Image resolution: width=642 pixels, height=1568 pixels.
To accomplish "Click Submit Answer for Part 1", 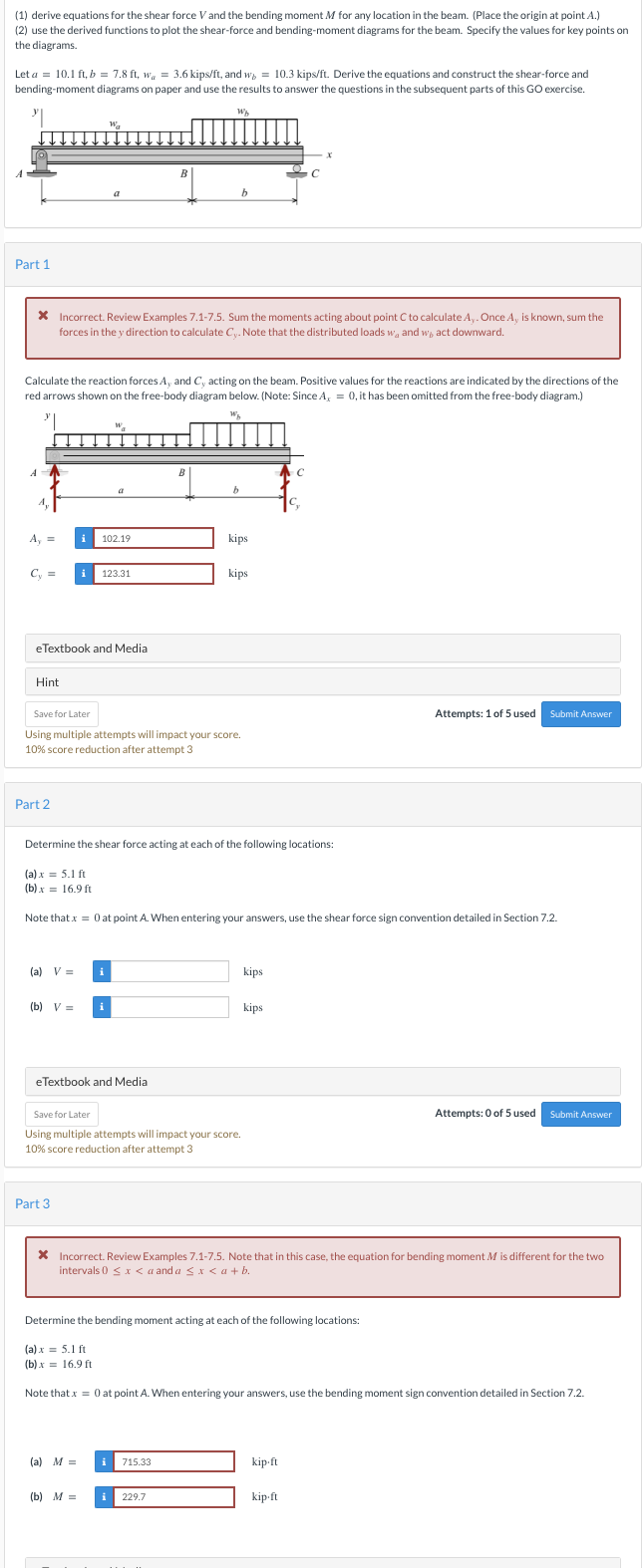I will click(x=580, y=713).
